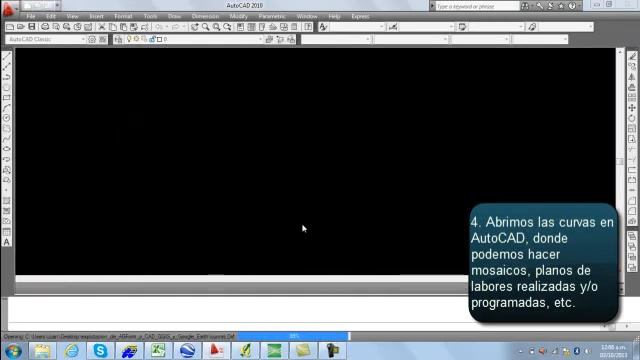
Task: Click the keyword search input field
Action: [x=478, y=6]
